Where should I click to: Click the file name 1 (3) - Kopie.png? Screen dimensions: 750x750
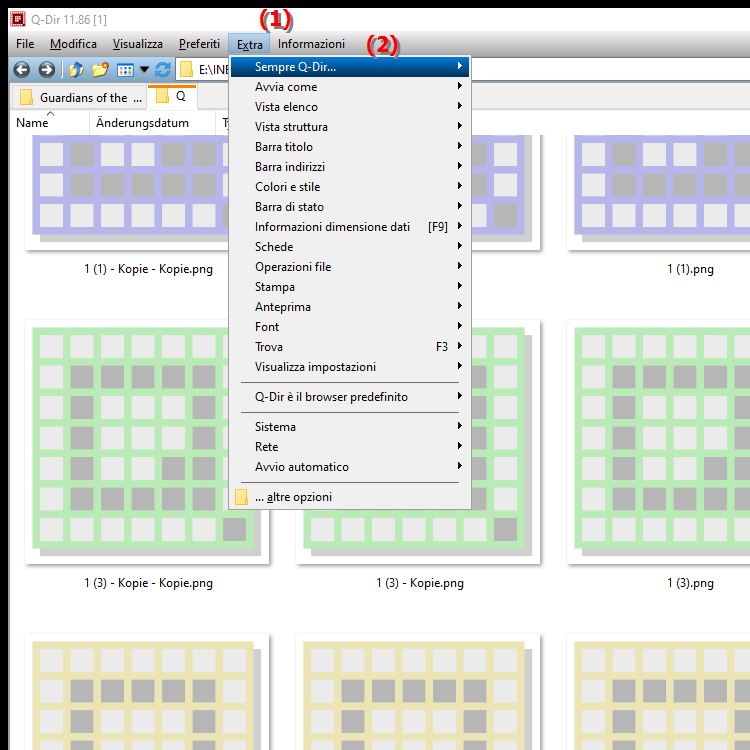(419, 584)
